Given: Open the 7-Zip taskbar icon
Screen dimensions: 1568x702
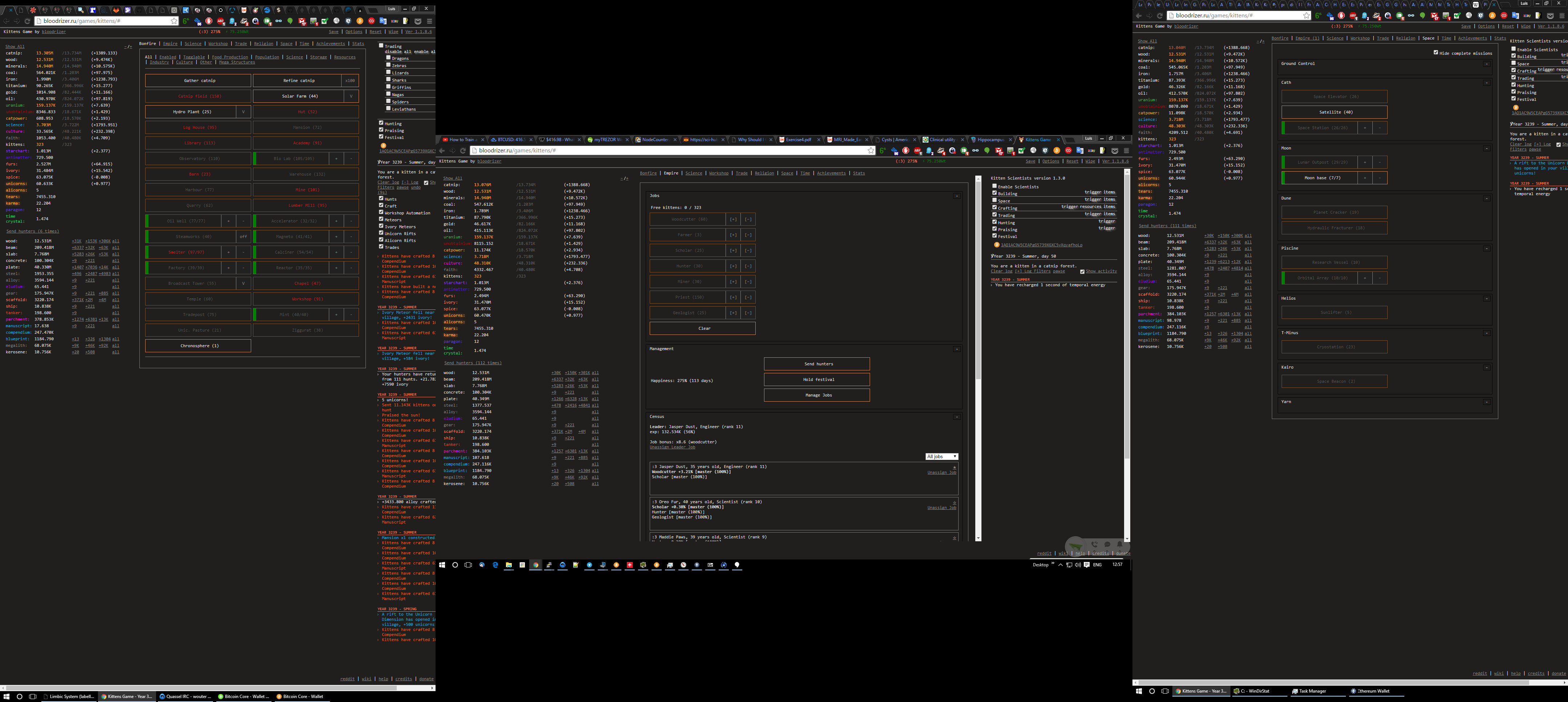Looking at the screenshot, I should [710, 565].
